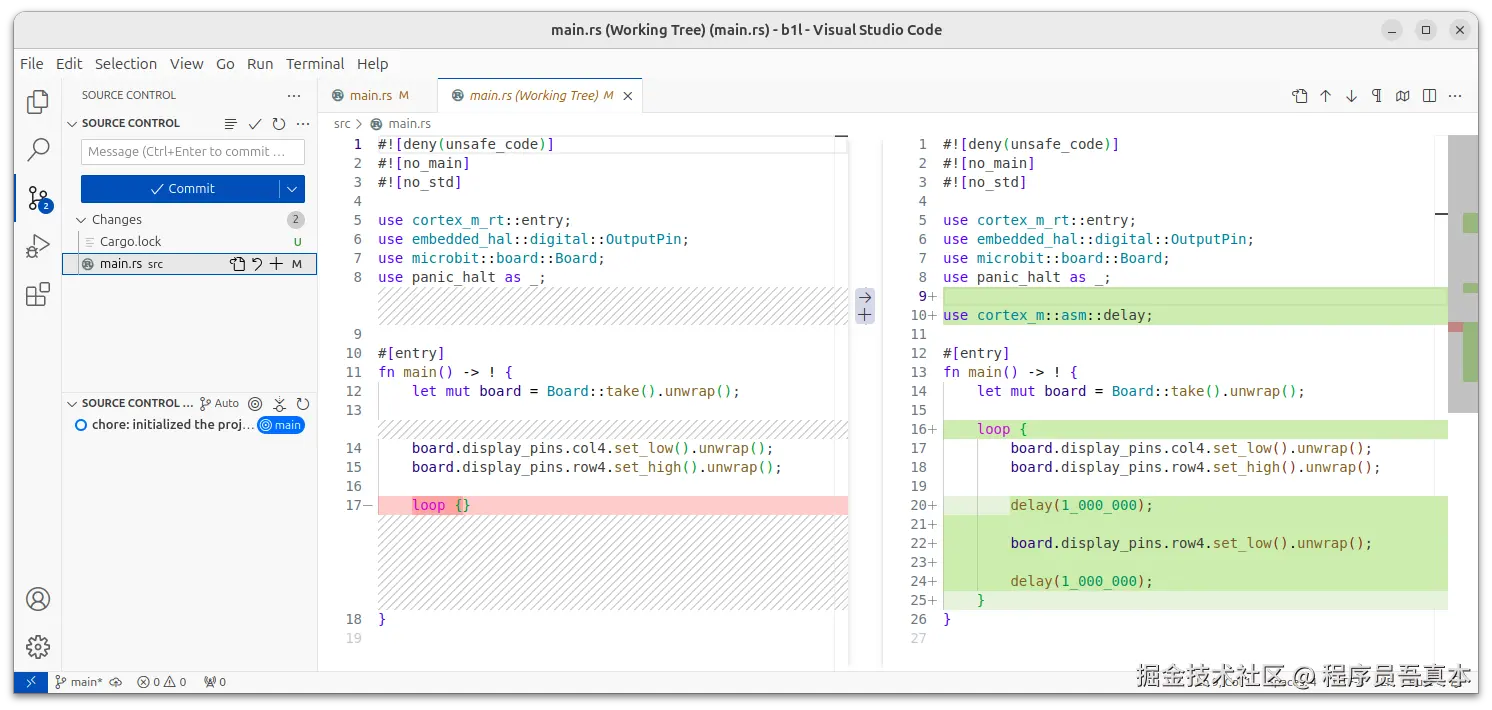Refresh the Source Control Graph

coord(303,404)
